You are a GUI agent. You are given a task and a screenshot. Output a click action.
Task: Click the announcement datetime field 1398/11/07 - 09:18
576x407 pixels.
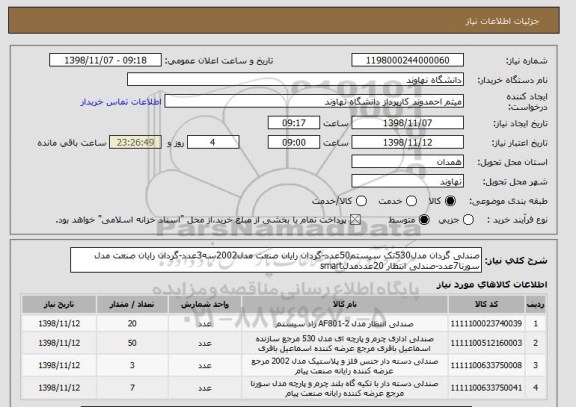[105, 60]
